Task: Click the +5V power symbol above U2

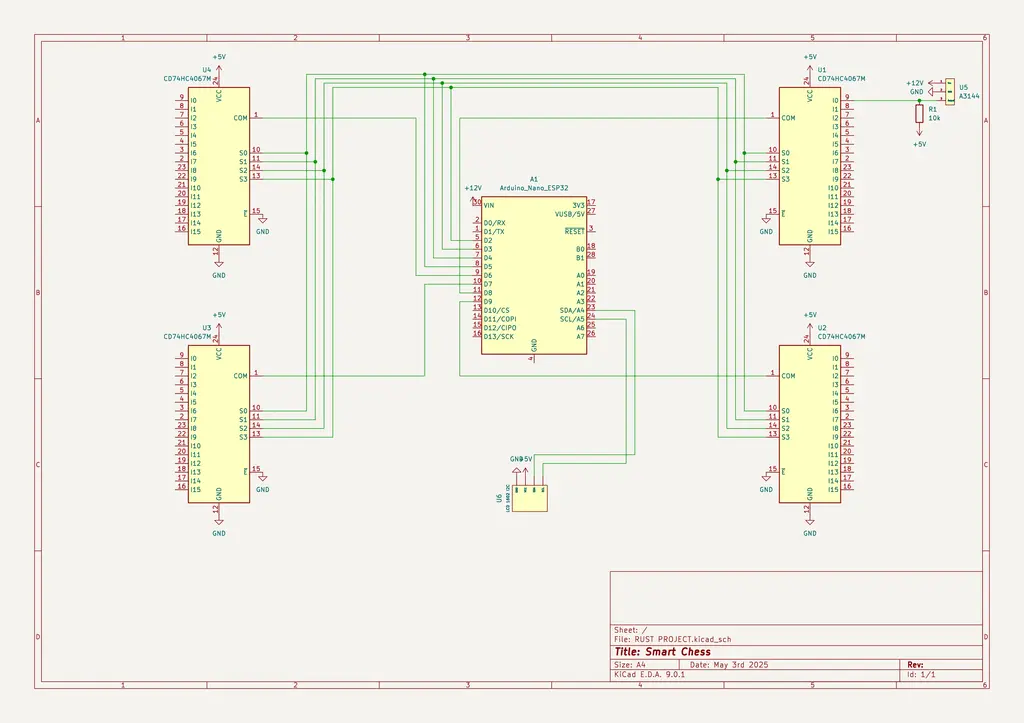Action: pos(810,322)
